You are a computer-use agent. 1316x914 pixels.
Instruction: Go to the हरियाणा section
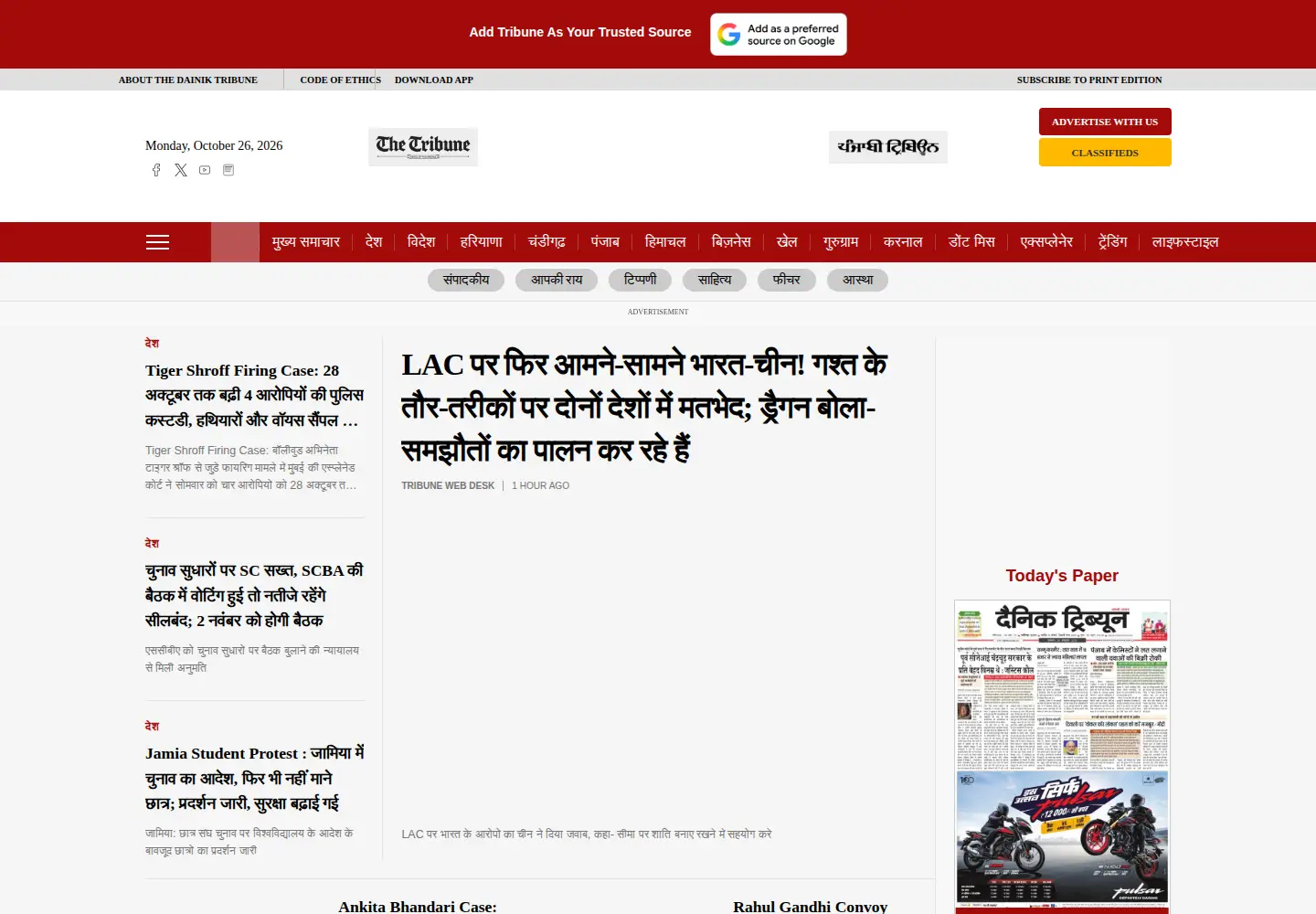[x=482, y=242]
